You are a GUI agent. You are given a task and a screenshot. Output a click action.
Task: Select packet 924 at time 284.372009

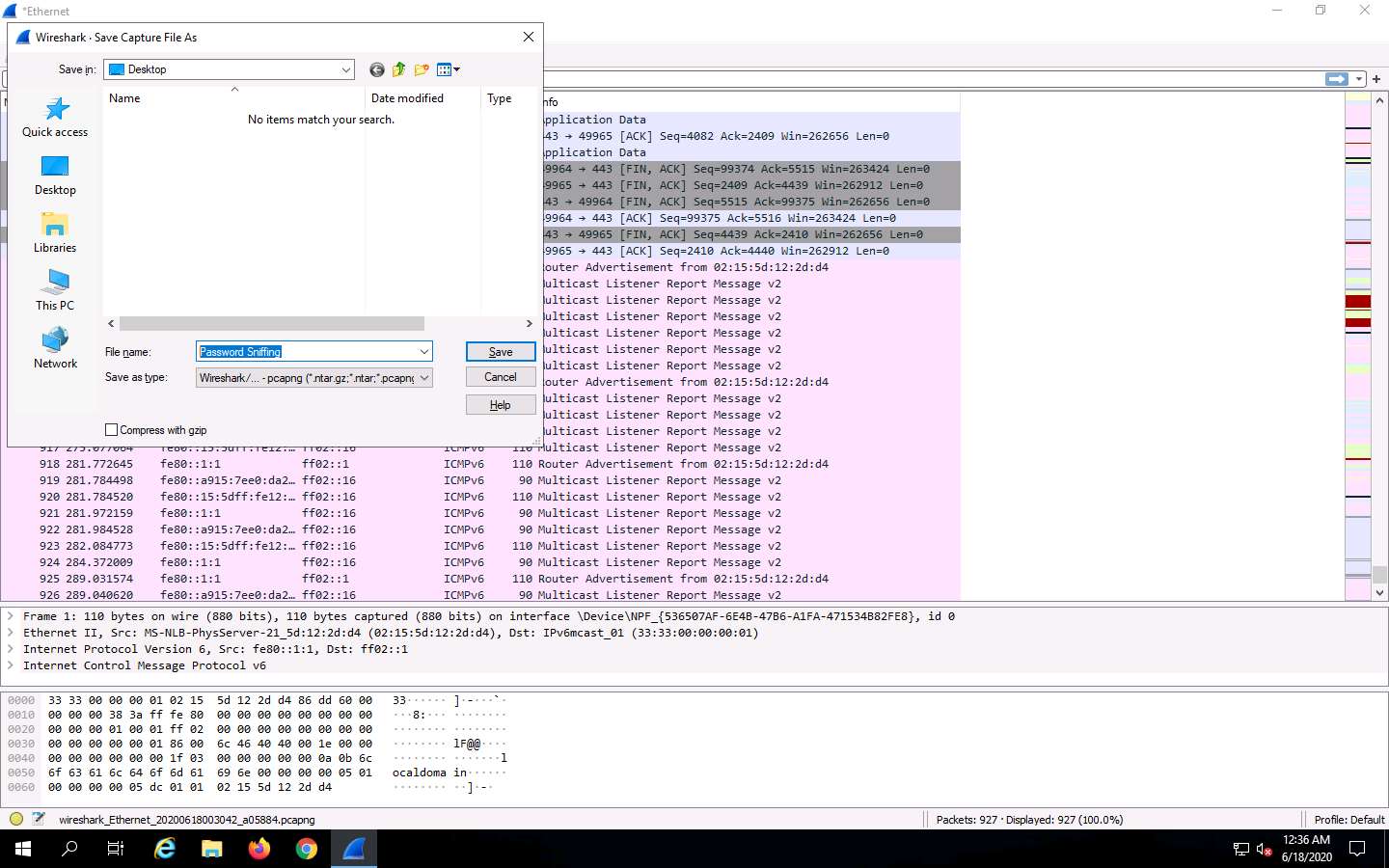tap(480, 562)
